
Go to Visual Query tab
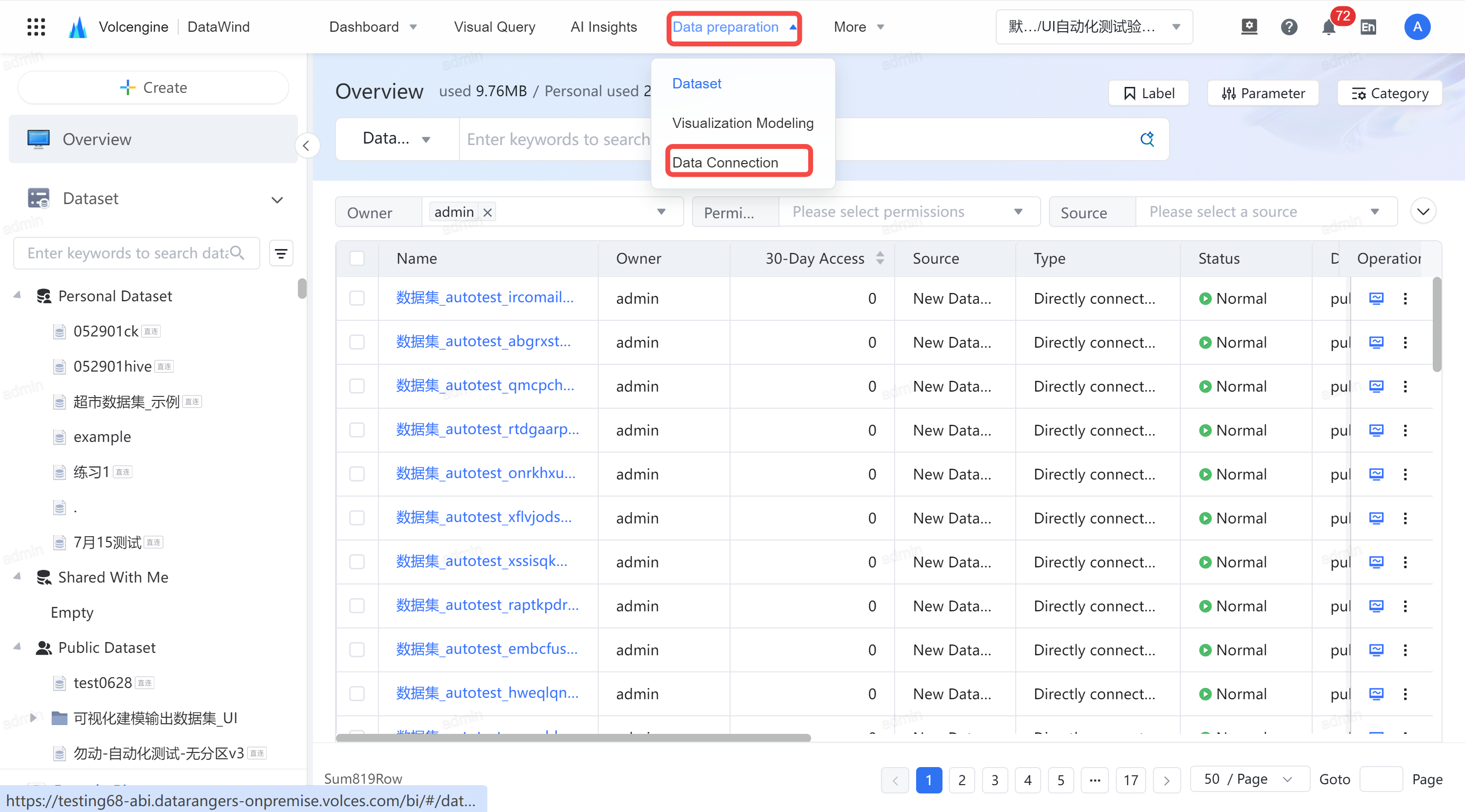(494, 27)
